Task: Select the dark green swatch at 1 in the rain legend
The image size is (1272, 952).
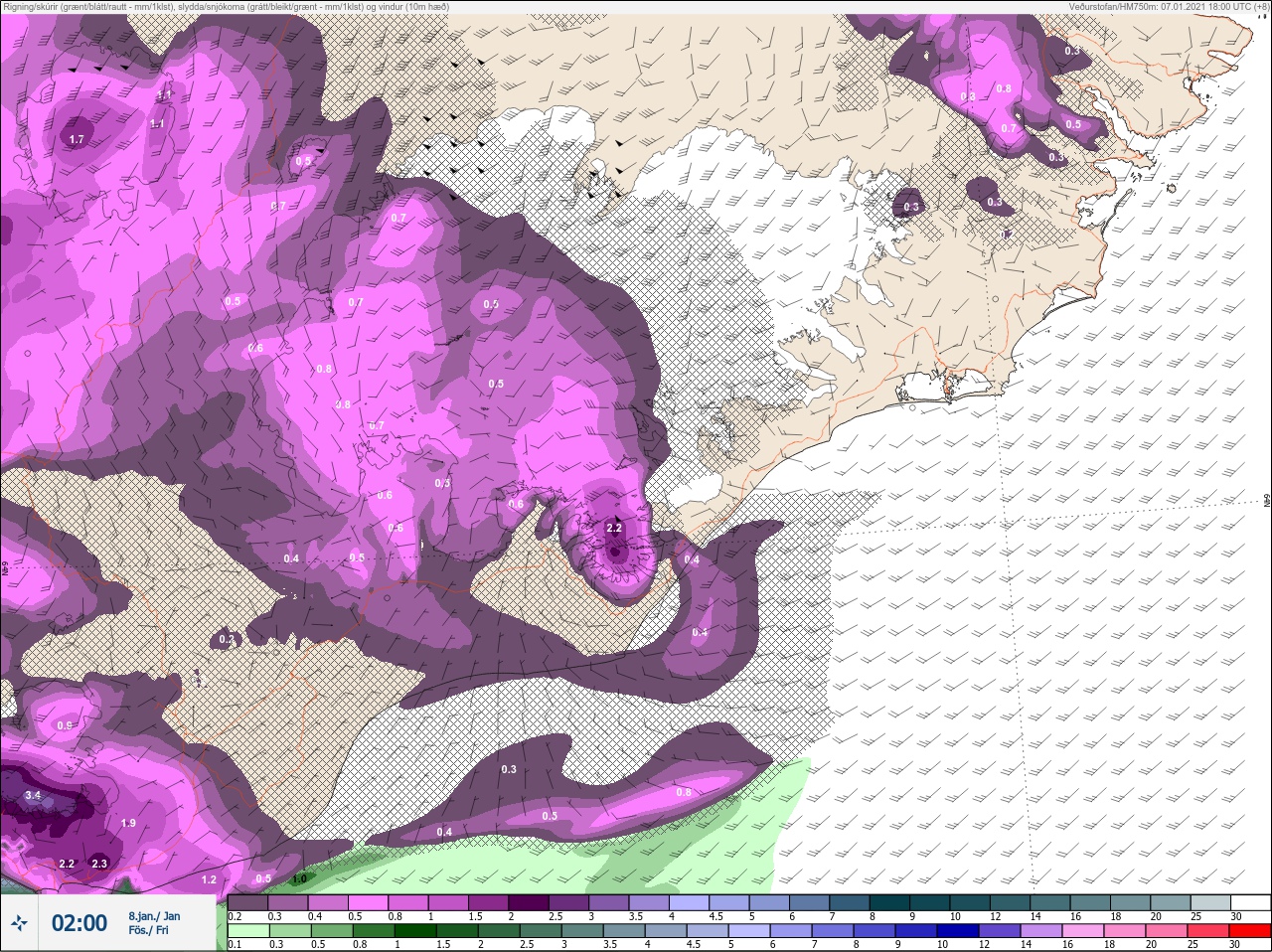Action: point(413,930)
